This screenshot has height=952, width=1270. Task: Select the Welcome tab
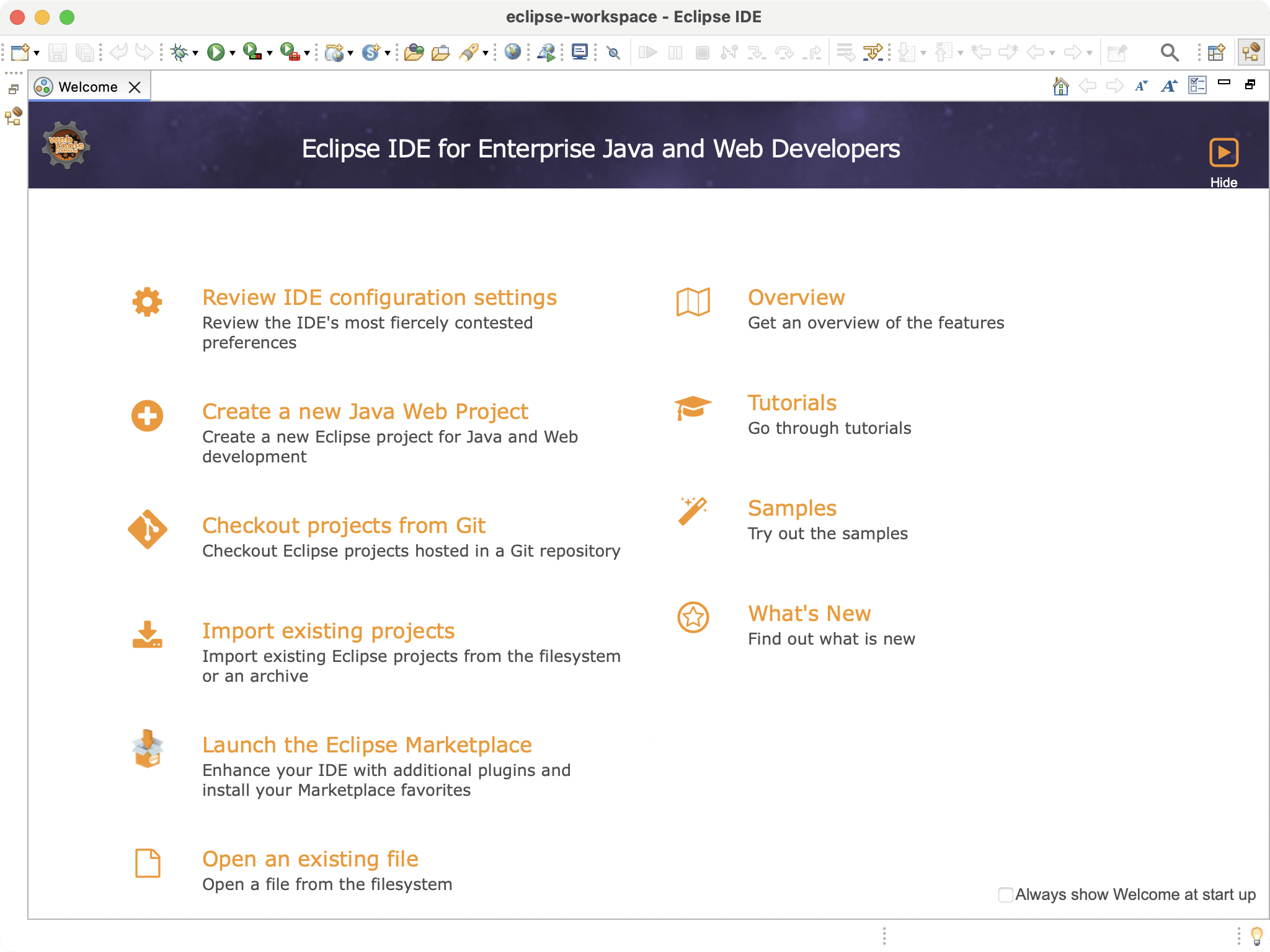87,87
